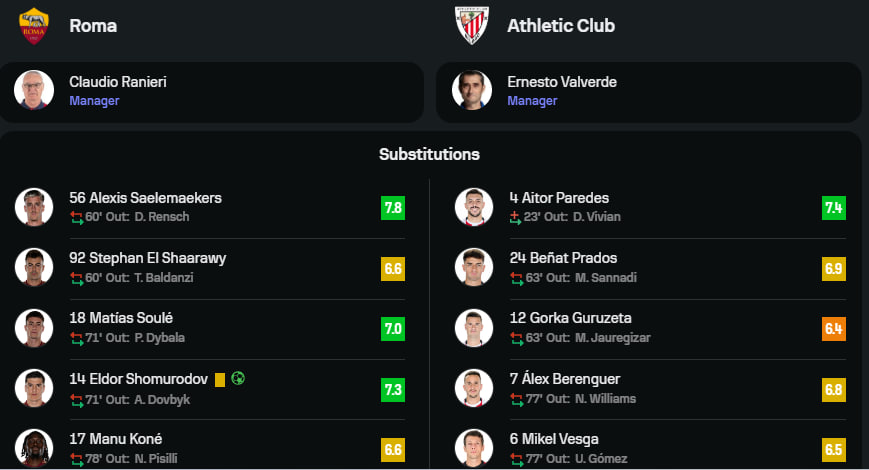Select the 7.4 rating badge for Paredes
The height and width of the screenshot is (470, 869).
click(834, 208)
